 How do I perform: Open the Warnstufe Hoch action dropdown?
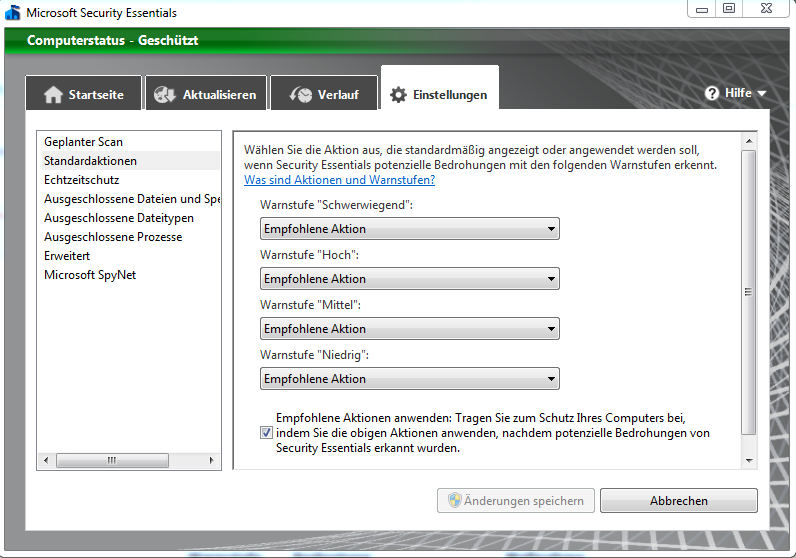(410, 279)
